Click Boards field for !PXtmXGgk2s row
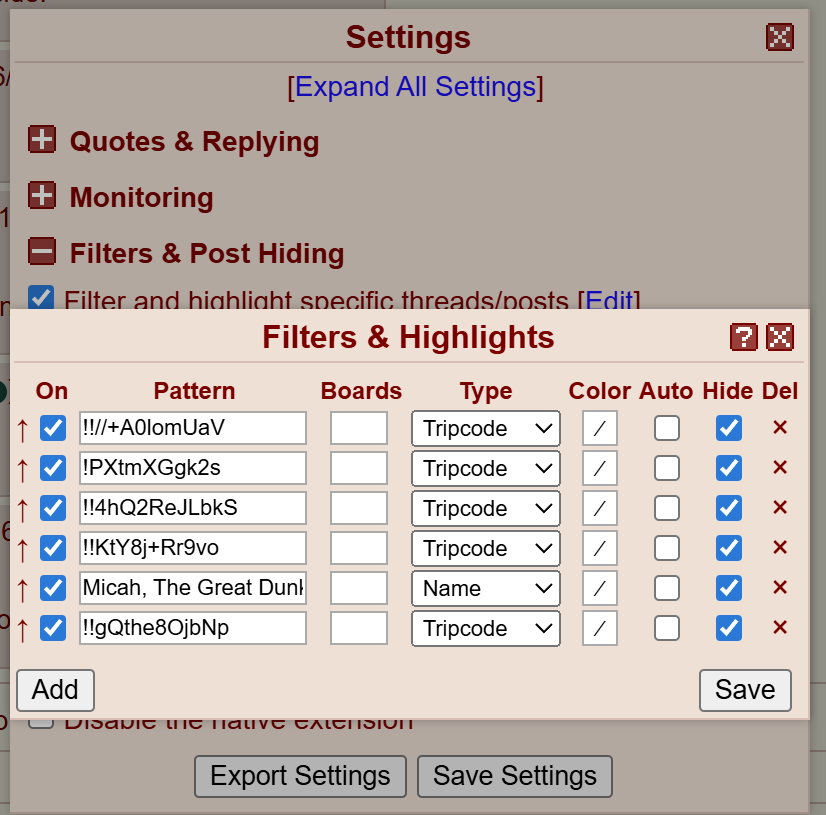 pyautogui.click(x=359, y=468)
